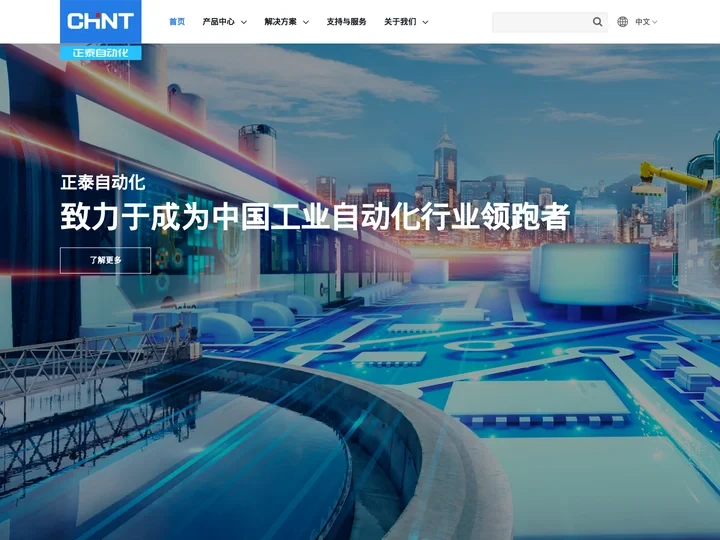The width and height of the screenshot is (720, 540).
Task: Click the 正泰自动化 banner subtitle
Action: point(103,183)
